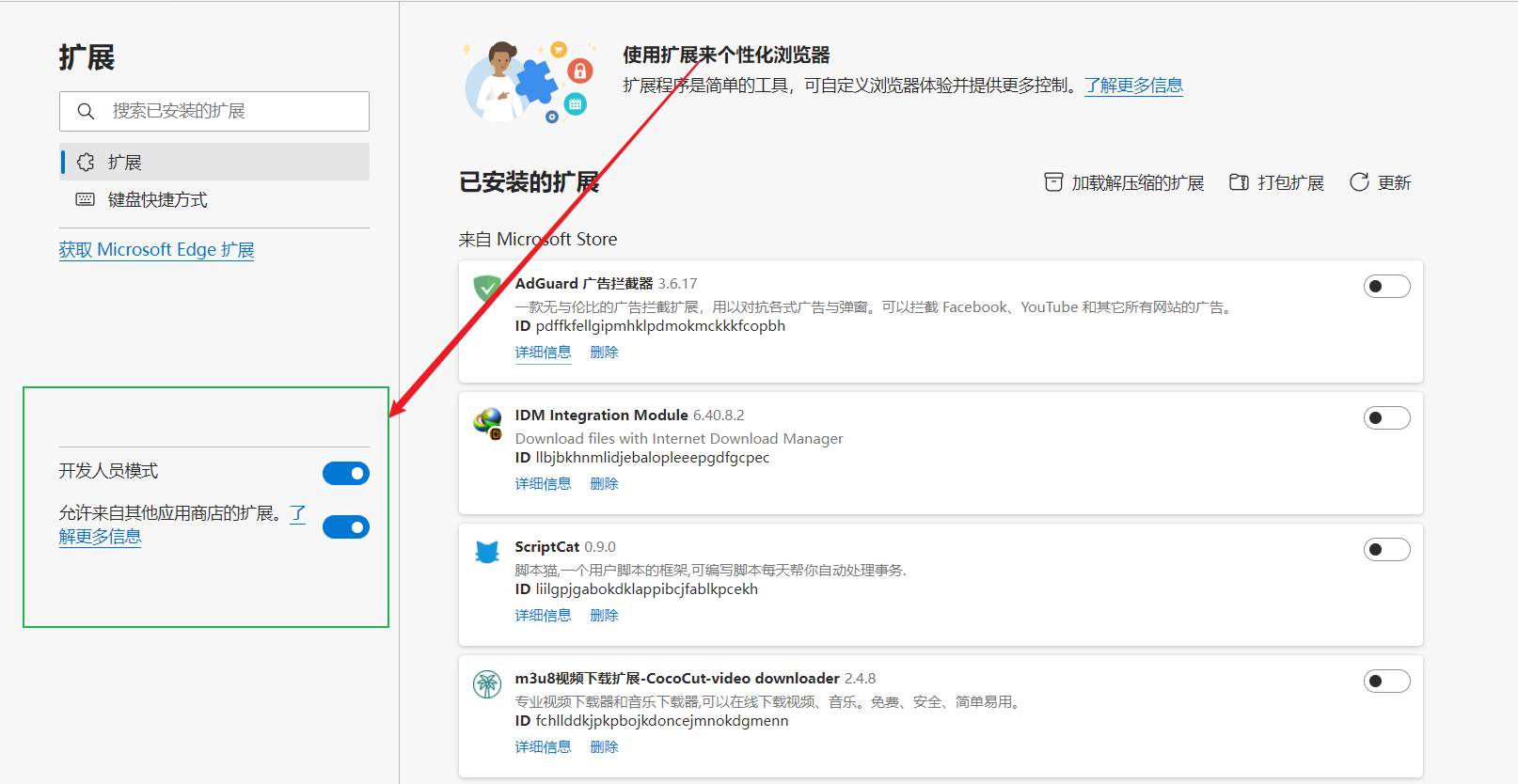Open 获取 Microsoft Edge 扩展 link
Viewport: 1518px width, 784px height.
pos(156,250)
